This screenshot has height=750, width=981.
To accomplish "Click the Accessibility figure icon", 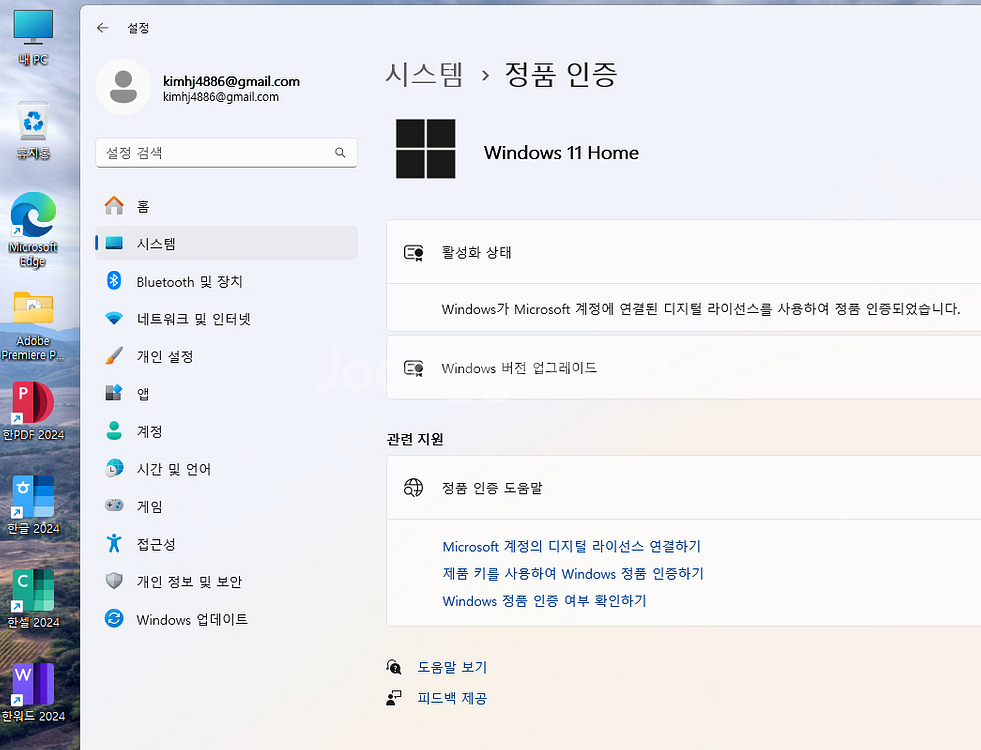I will point(114,543).
